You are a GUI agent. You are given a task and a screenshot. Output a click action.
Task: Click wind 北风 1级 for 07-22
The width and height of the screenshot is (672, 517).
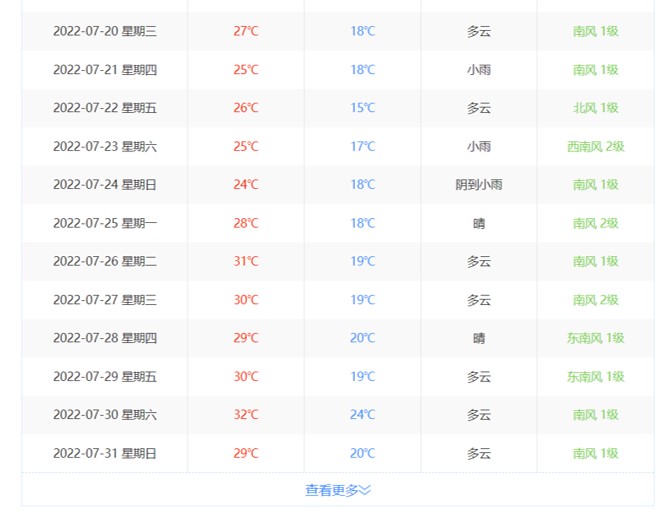(596, 108)
